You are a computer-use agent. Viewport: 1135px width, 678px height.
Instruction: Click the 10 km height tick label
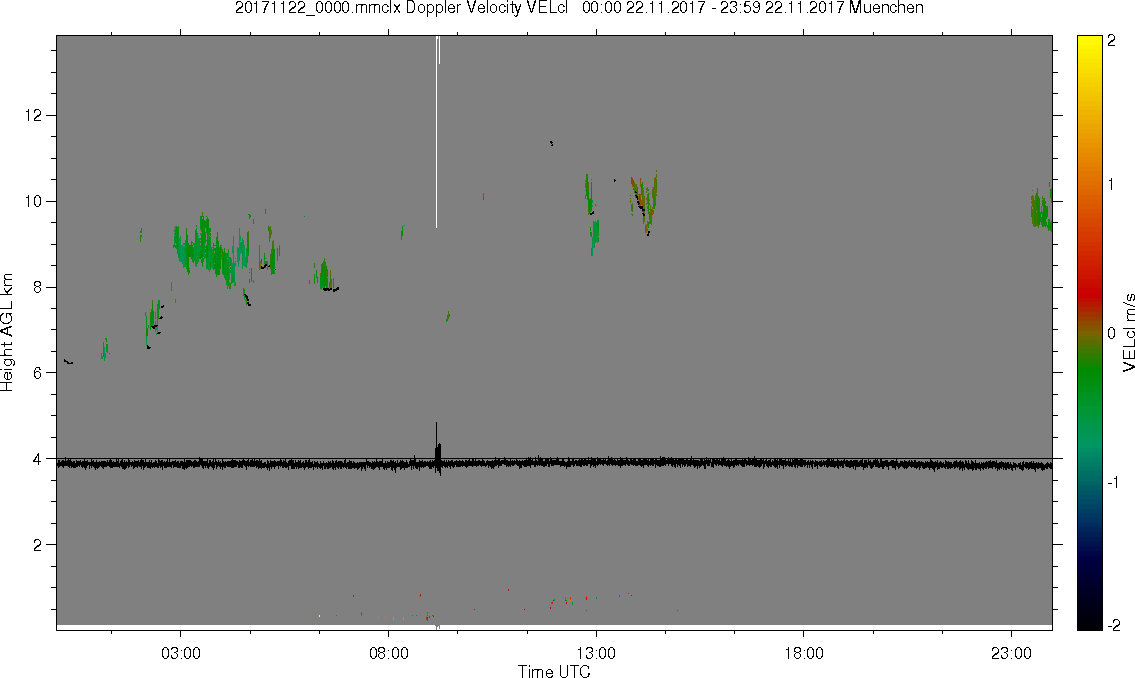point(33,201)
